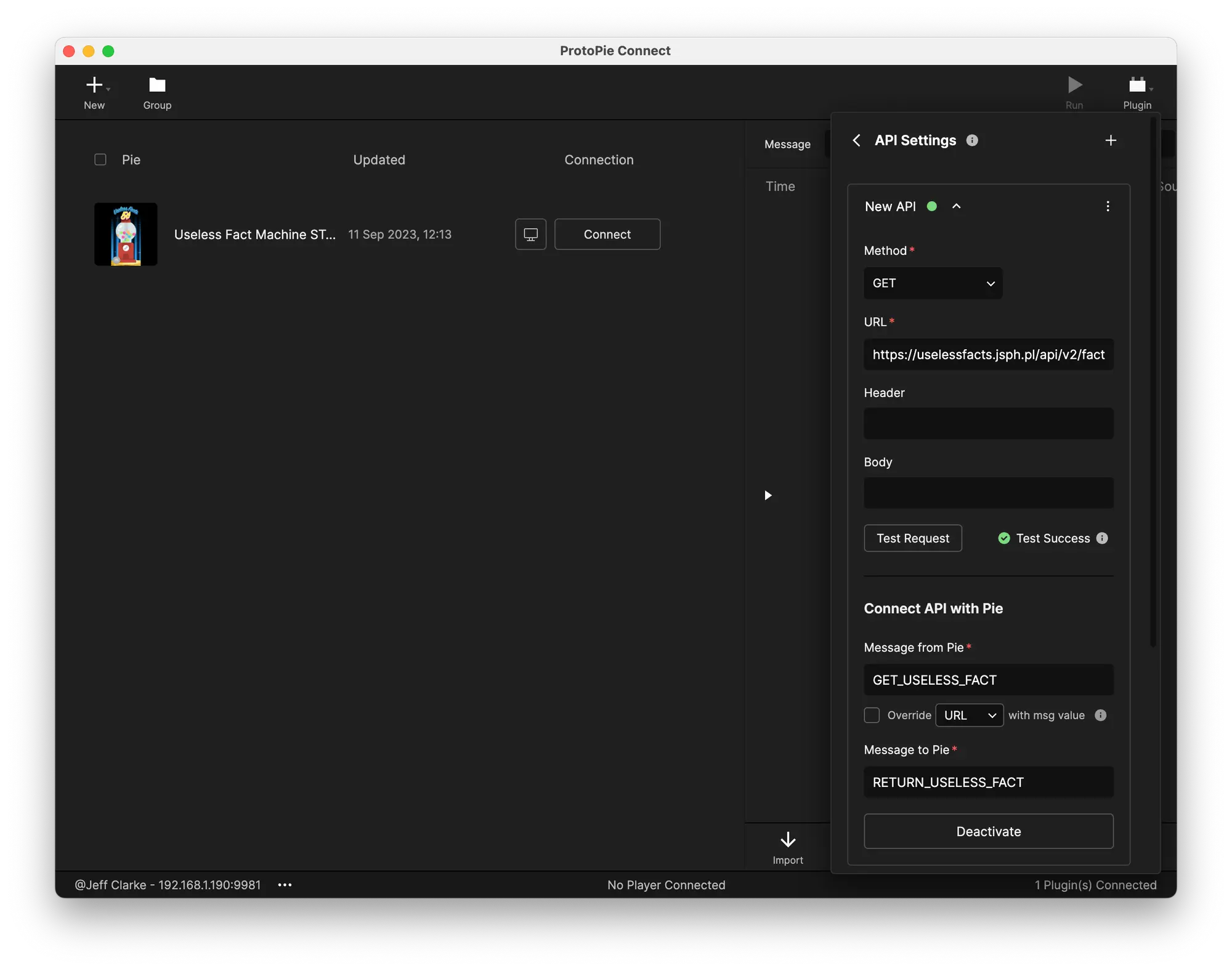1232x971 pixels.
Task: Click the back arrow in API Settings
Action: click(856, 140)
